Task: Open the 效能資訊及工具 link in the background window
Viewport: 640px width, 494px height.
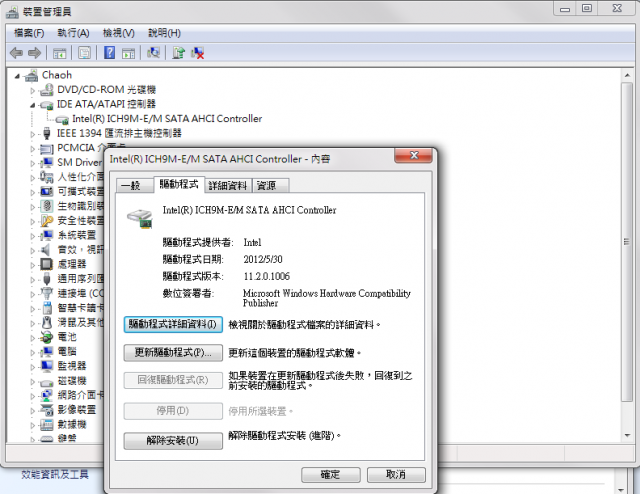Action: (x=55, y=474)
